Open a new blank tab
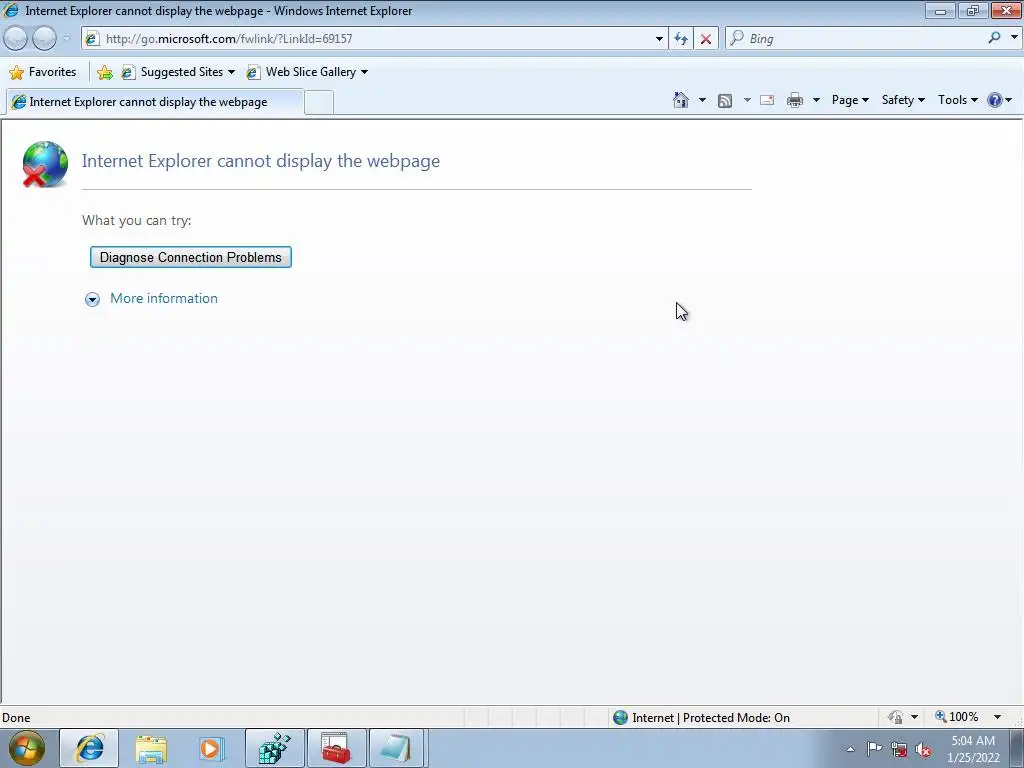Viewport: 1024px width, 768px height. coord(319,103)
